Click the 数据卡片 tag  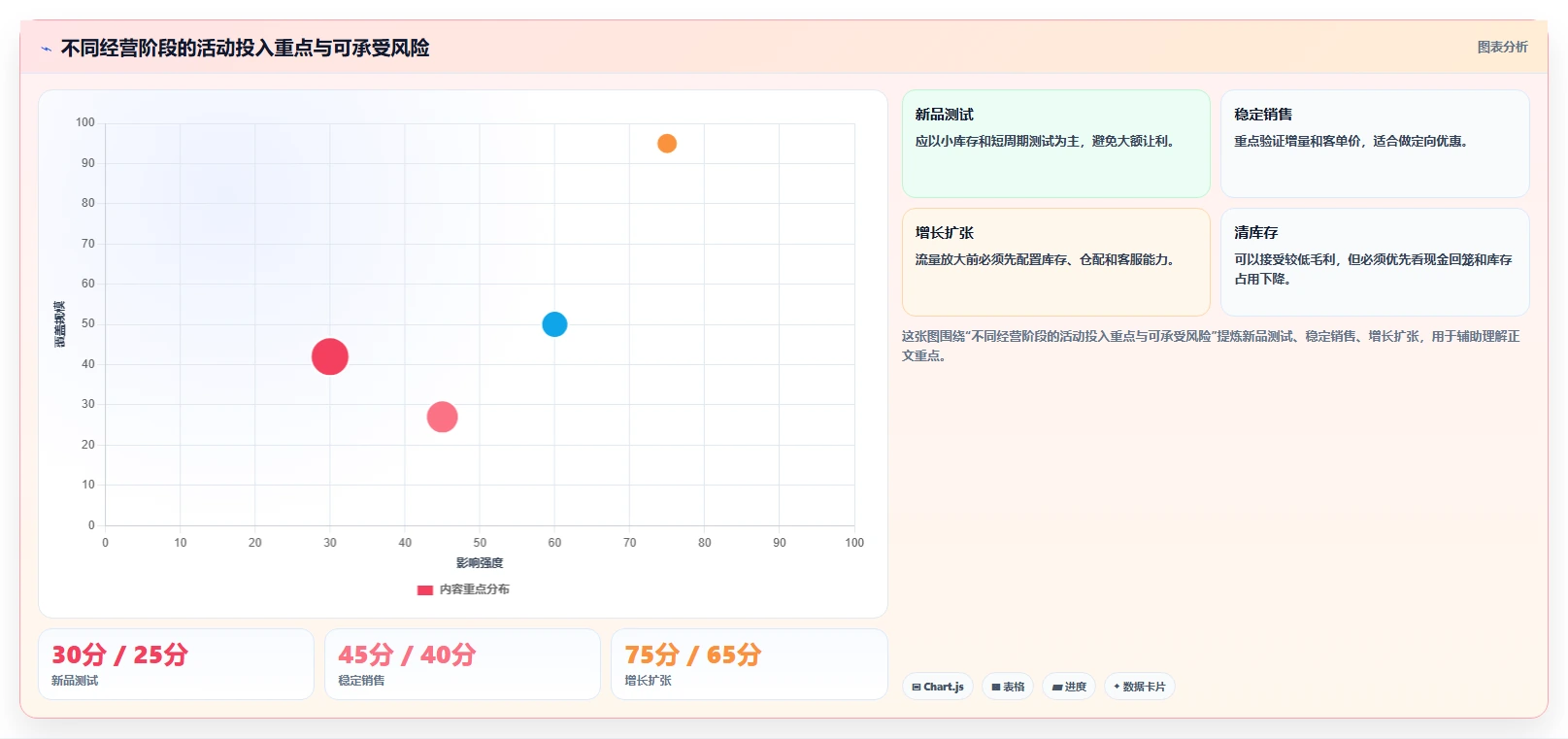coord(1140,687)
